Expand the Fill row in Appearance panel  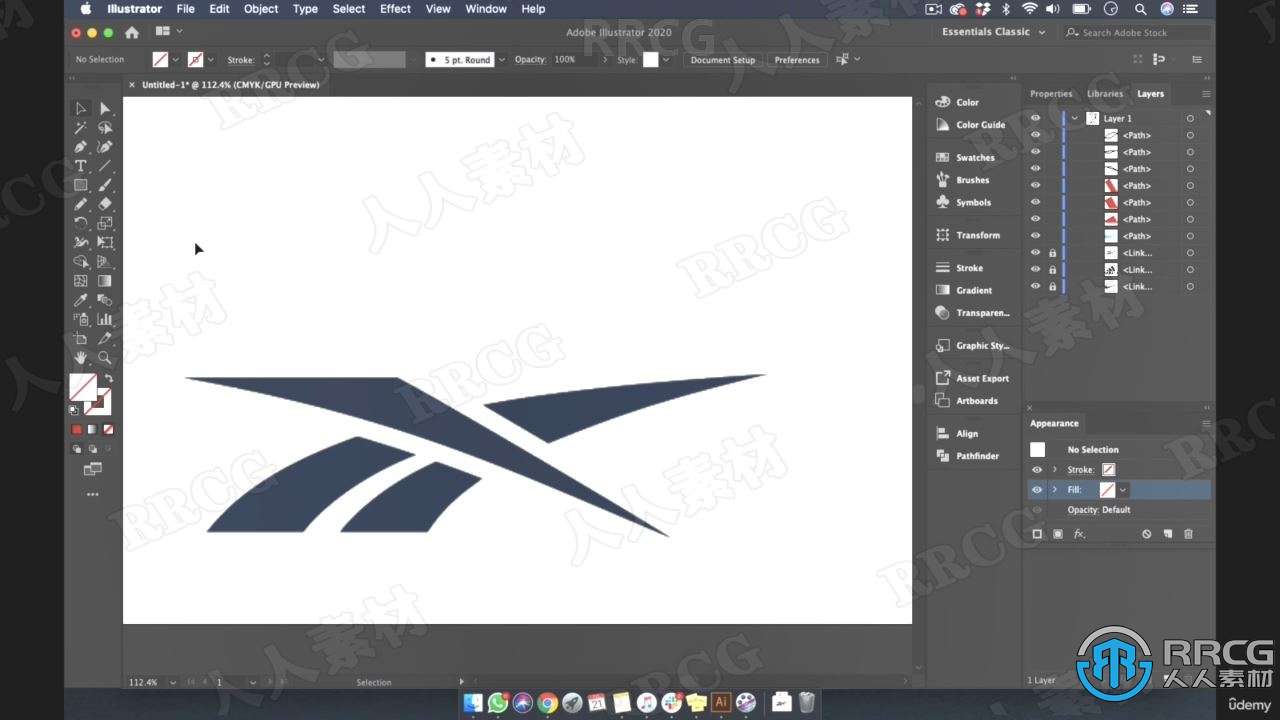click(1054, 490)
